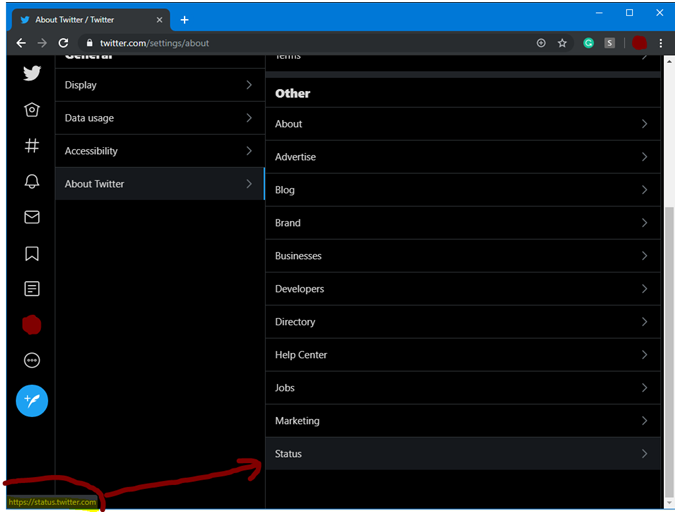Click the scrollbar up arrow
Image resolution: width=677 pixels, height=514 pixels.
tap(669, 61)
